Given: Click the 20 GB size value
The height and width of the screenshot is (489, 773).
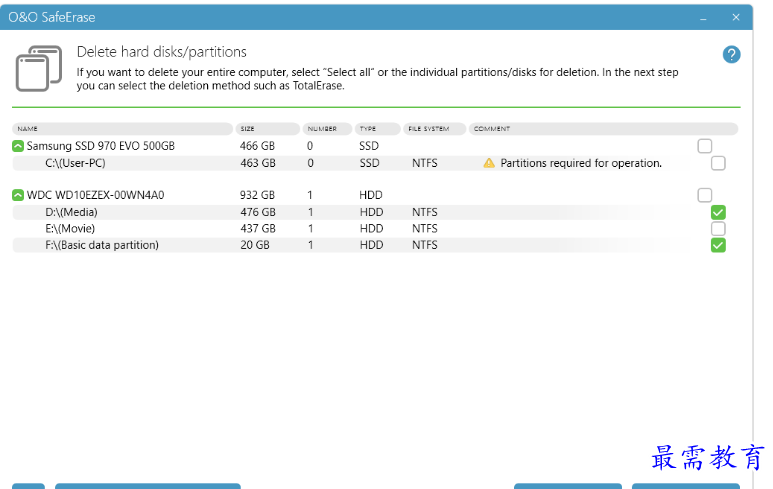Looking at the screenshot, I should [x=255, y=245].
